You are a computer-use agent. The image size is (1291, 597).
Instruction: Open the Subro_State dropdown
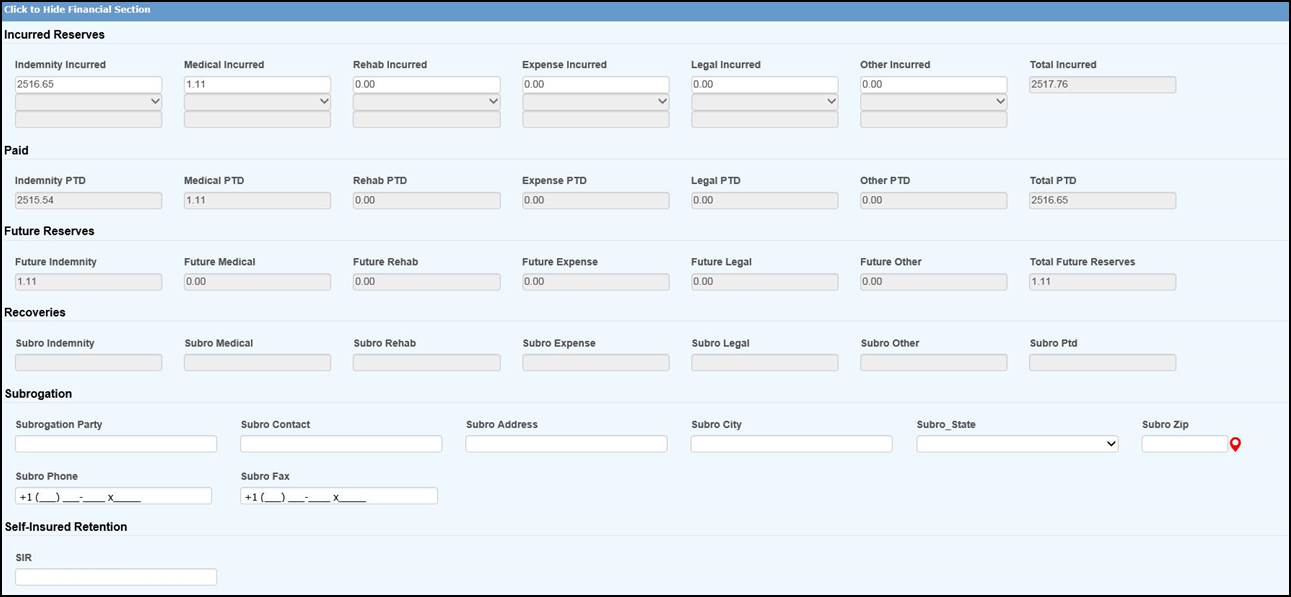(1017, 444)
